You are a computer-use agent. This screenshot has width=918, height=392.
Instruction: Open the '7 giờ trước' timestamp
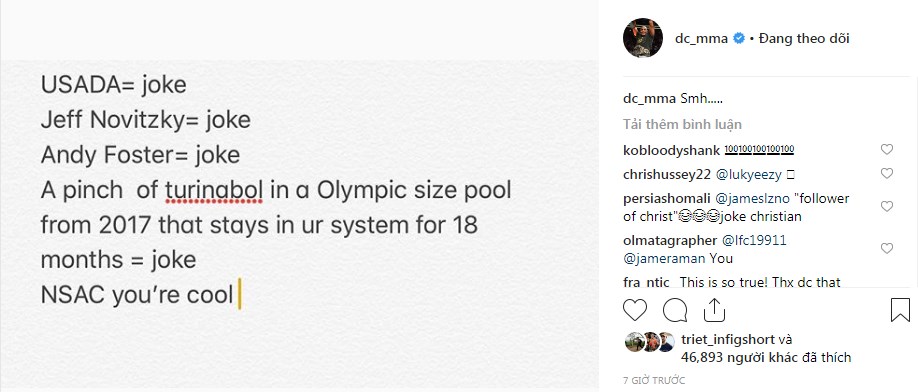click(x=654, y=380)
